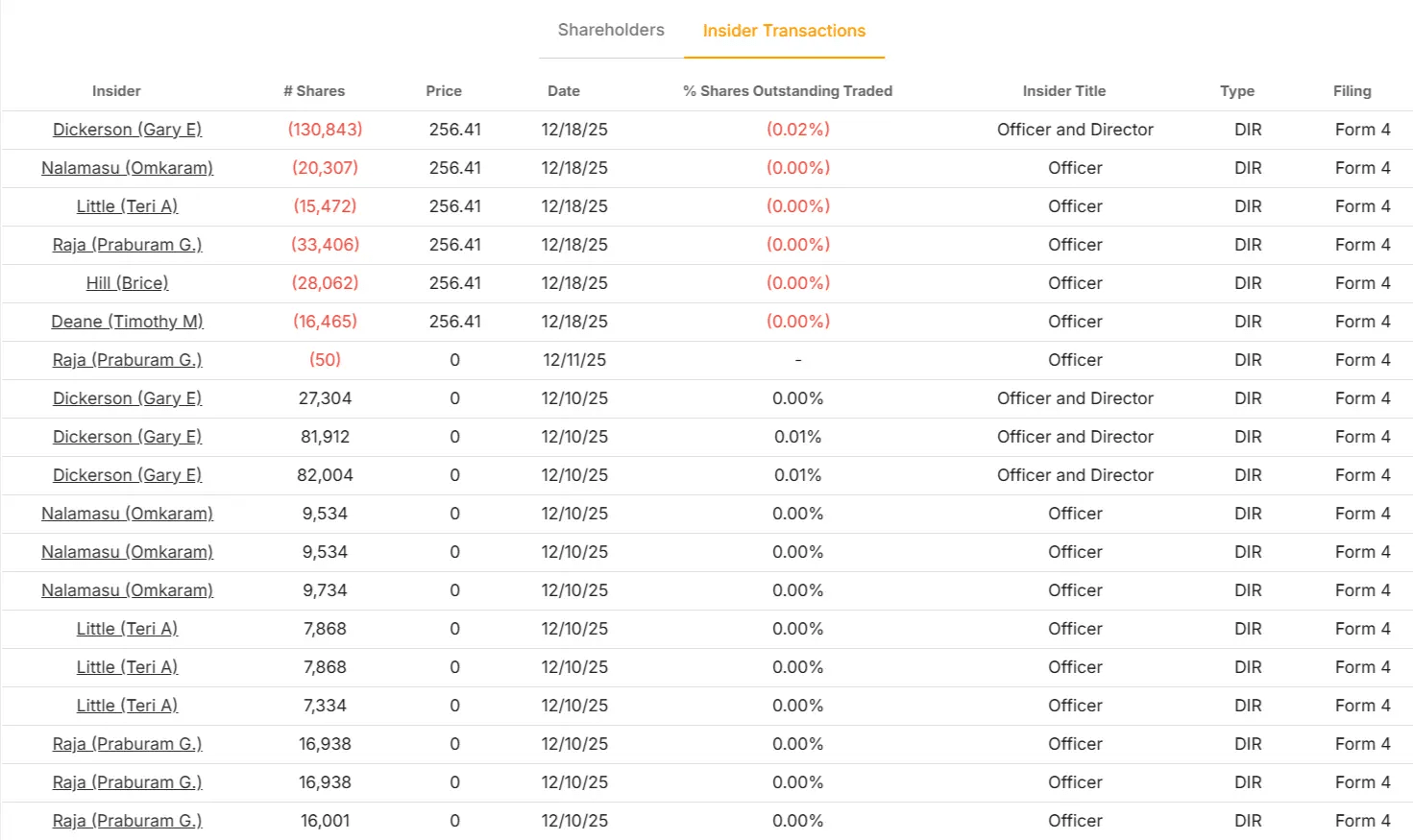Click Nalamasu link in the 9,734 shares row
The image size is (1413, 840).
(x=127, y=590)
